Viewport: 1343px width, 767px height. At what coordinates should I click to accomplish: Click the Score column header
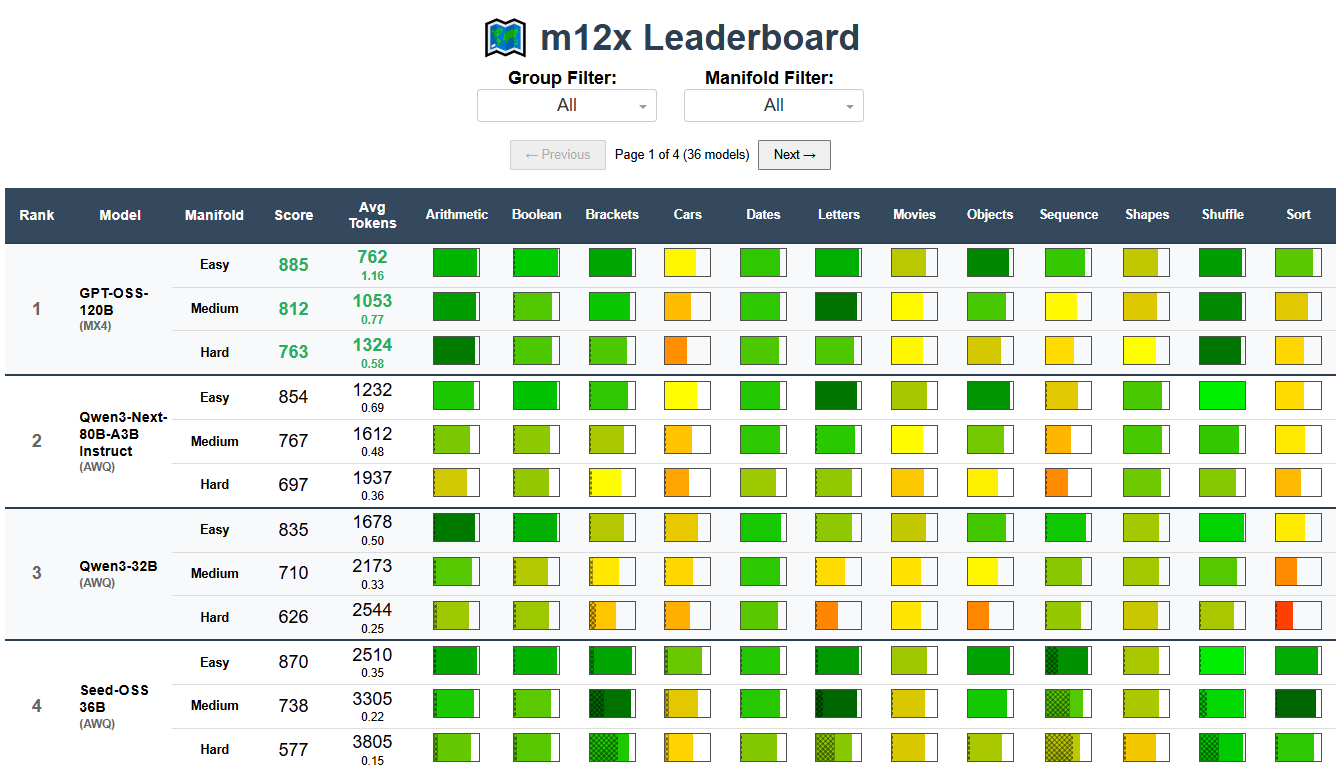pyautogui.click(x=293, y=215)
